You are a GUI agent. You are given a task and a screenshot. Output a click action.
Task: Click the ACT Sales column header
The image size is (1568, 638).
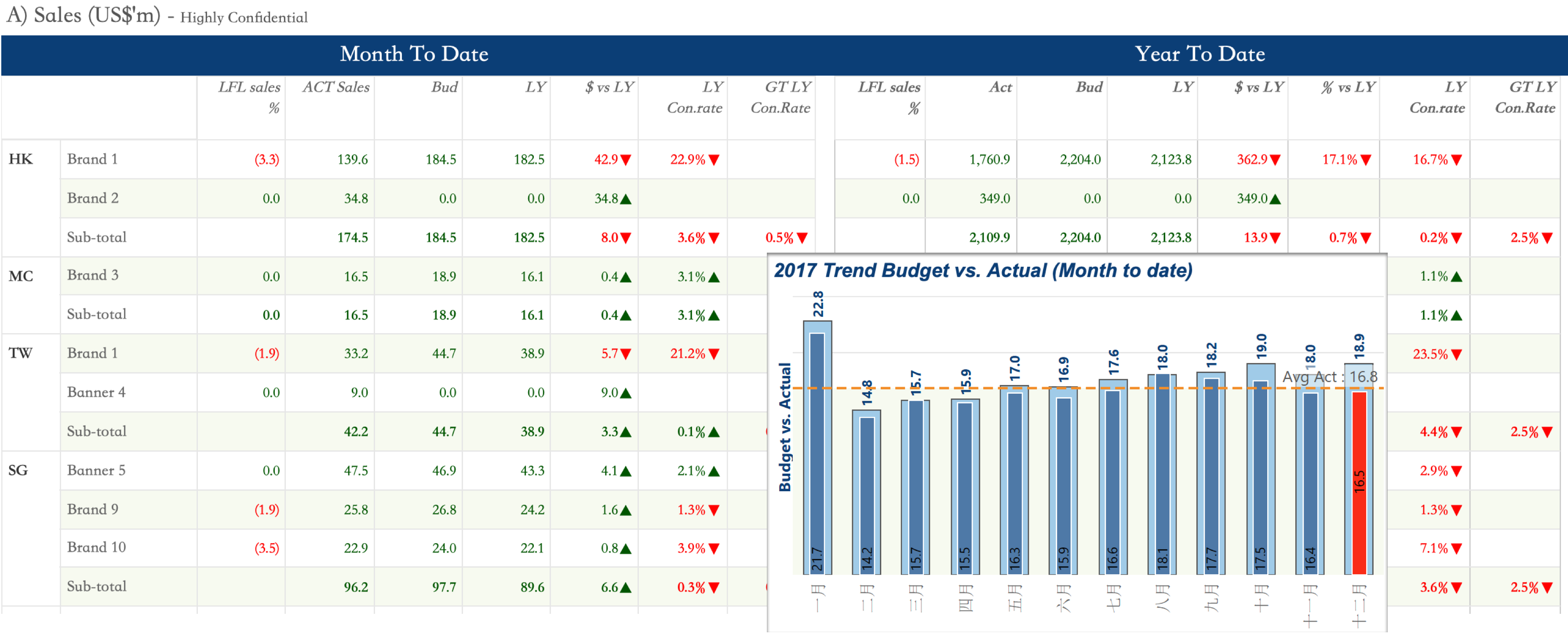pos(336,87)
